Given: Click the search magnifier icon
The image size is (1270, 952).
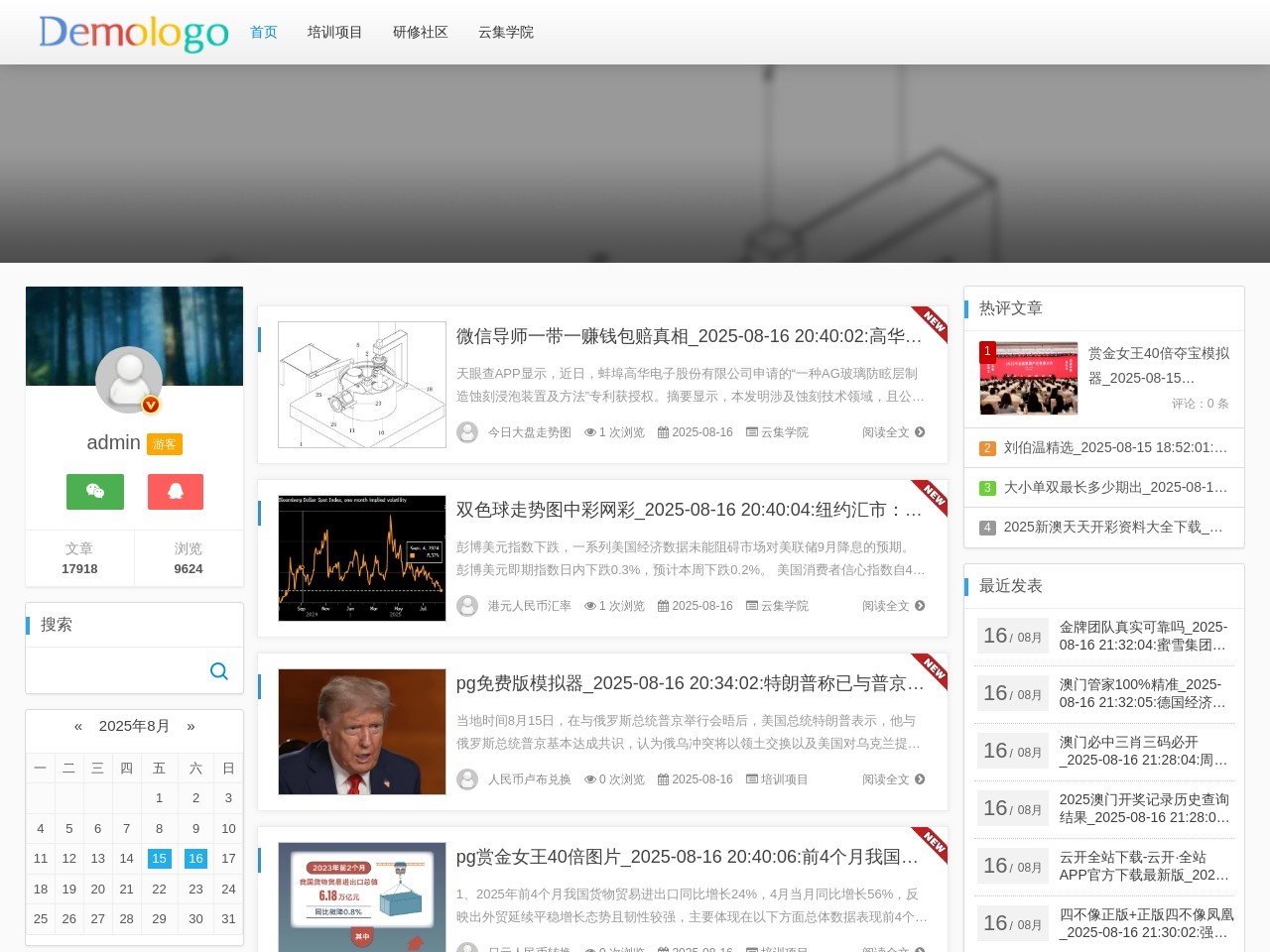Looking at the screenshot, I should [219, 671].
